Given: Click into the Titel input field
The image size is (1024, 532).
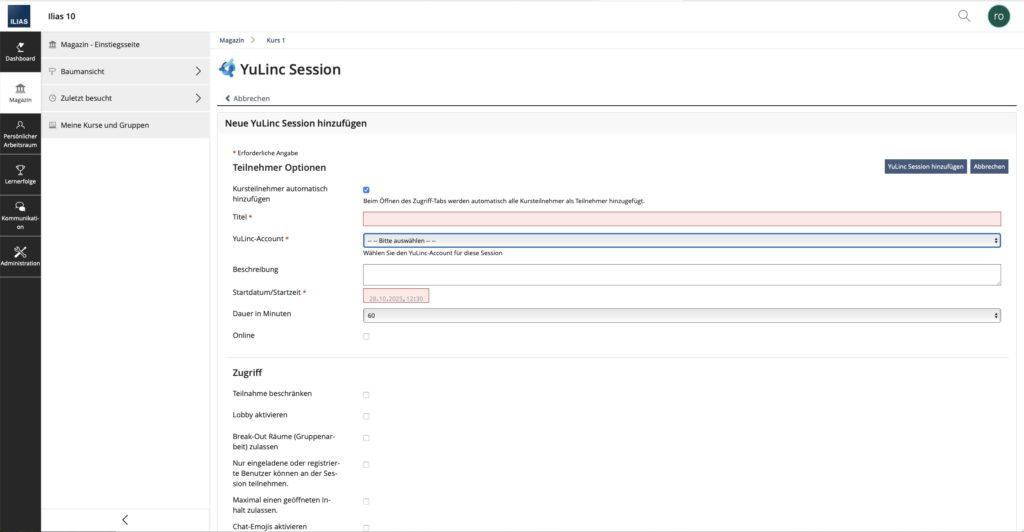Looking at the screenshot, I should (681, 218).
